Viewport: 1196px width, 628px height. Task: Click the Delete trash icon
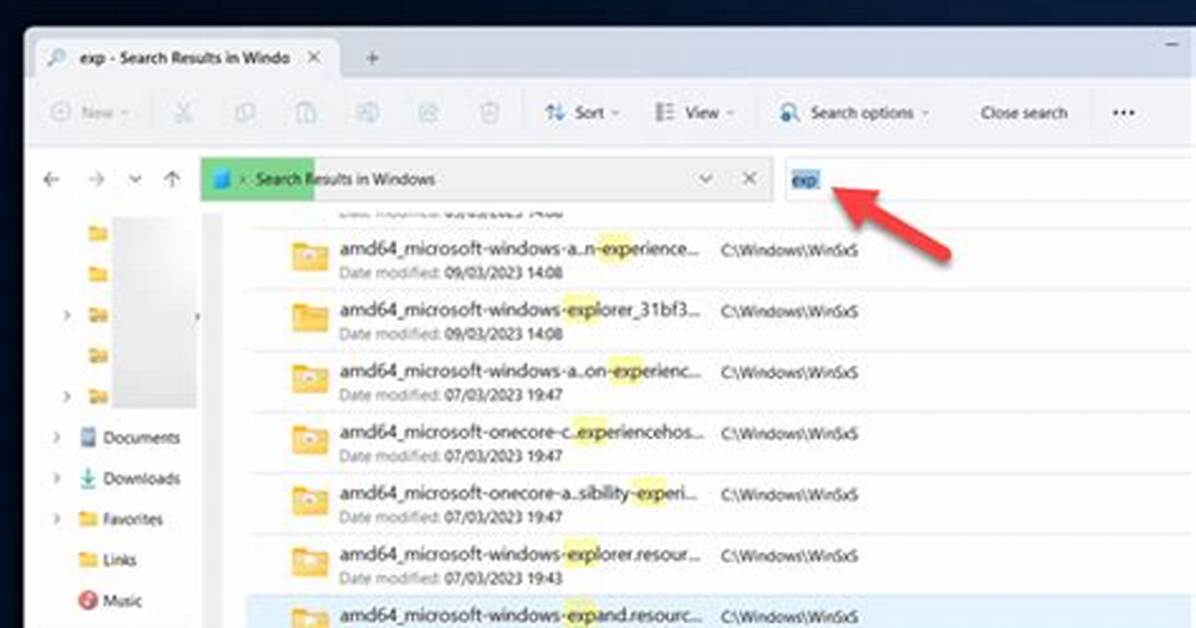(490, 113)
